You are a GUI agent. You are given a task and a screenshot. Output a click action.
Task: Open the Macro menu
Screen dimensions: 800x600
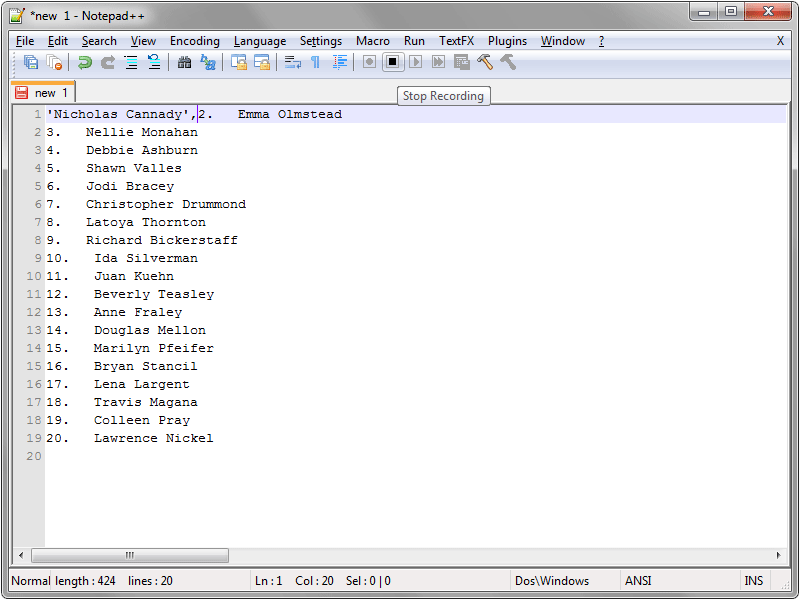pos(372,41)
